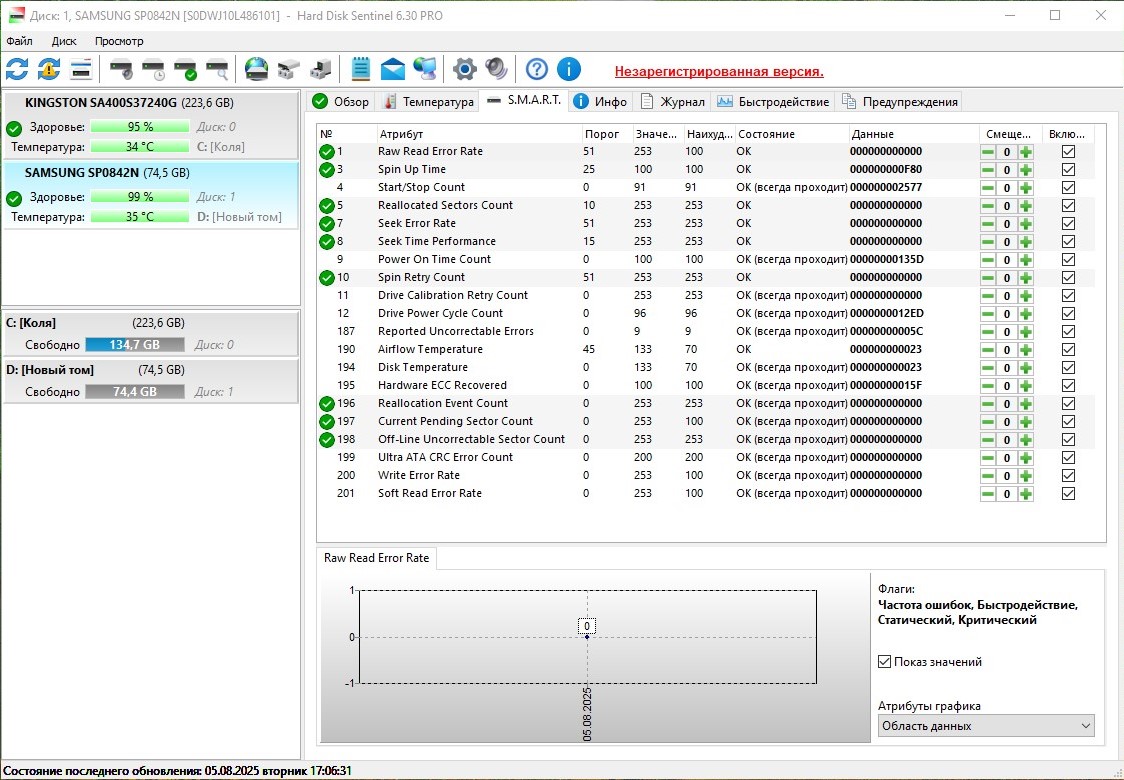
Task: Decrease offset with minus for Airflow Temperature
Action: click(x=987, y=350)
